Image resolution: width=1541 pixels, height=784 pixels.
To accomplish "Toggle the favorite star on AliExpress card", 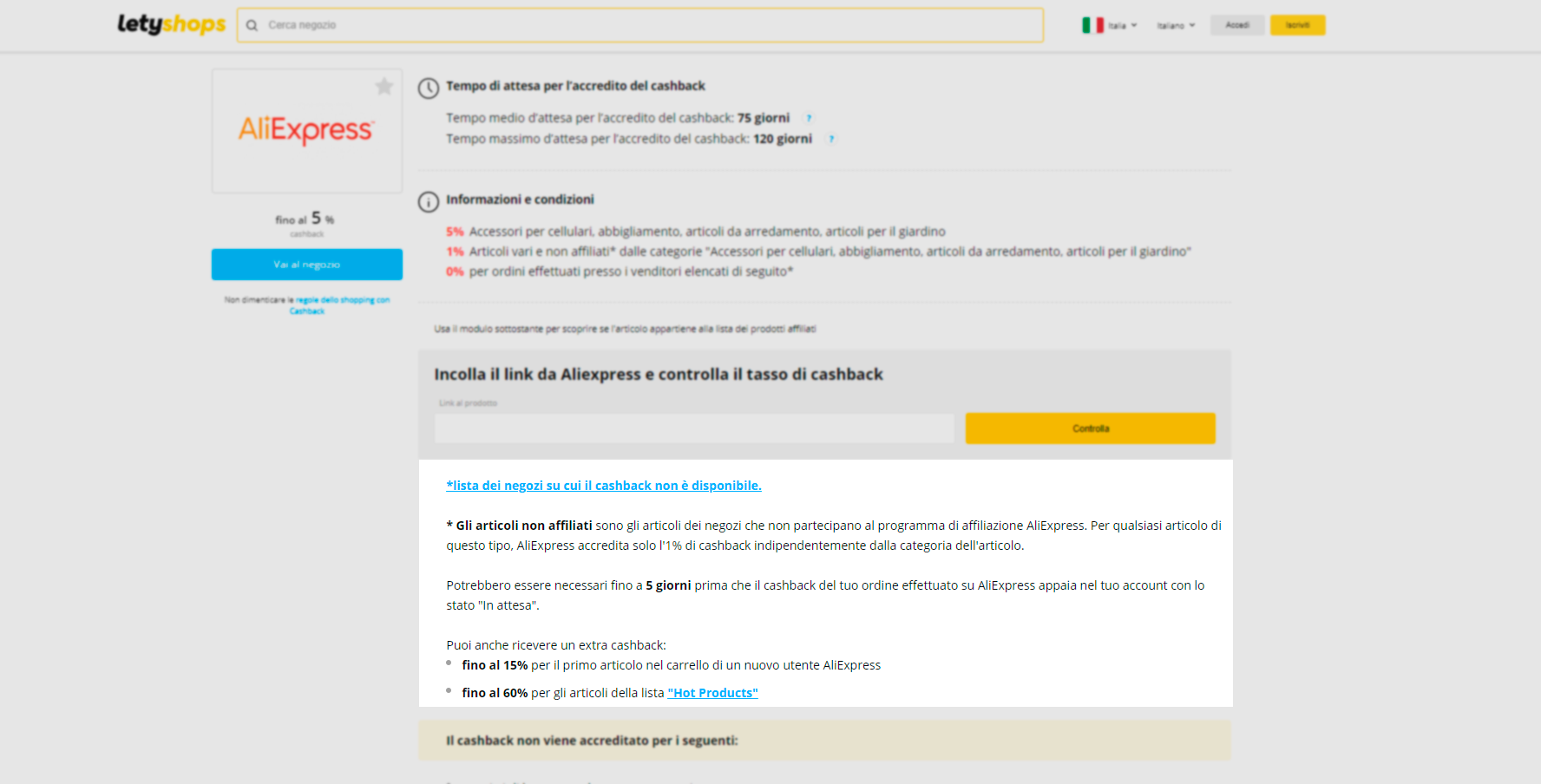I will [x=384, y=86].
